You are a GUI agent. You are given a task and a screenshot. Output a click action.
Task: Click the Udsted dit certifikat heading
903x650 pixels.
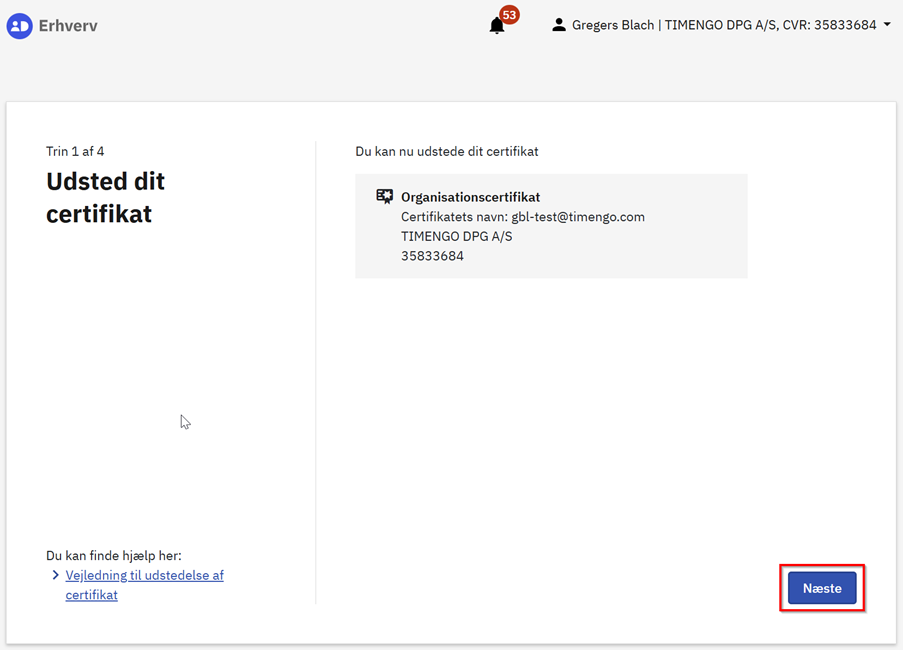point(105,197)
